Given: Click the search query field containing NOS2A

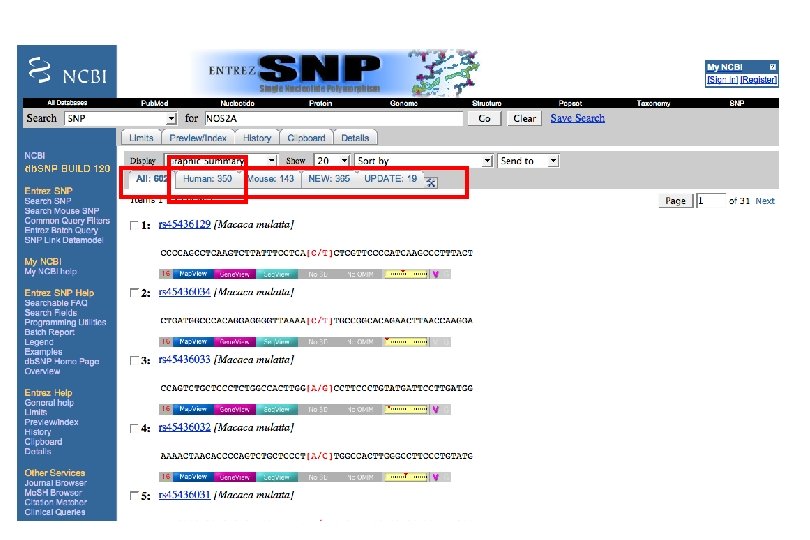Looking at the screenshot, I should coord(334,118).
